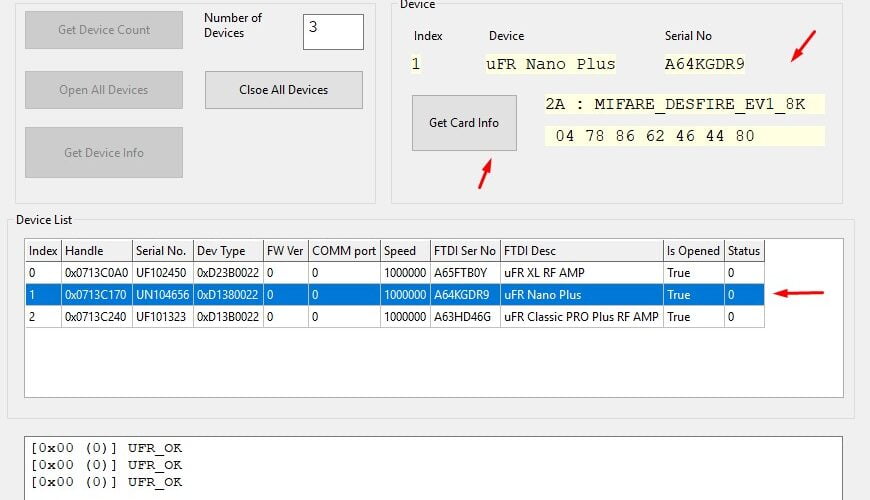The width and height of the screenshot is (870, 500).
Task: Sort by the Speed column header
Action: pos(405,251)
